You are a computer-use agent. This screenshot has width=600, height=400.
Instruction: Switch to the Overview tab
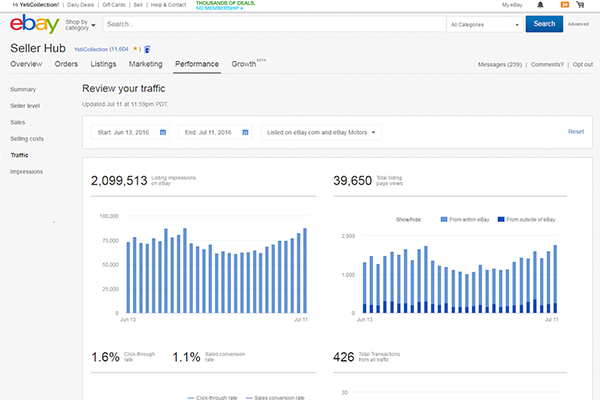26,64
